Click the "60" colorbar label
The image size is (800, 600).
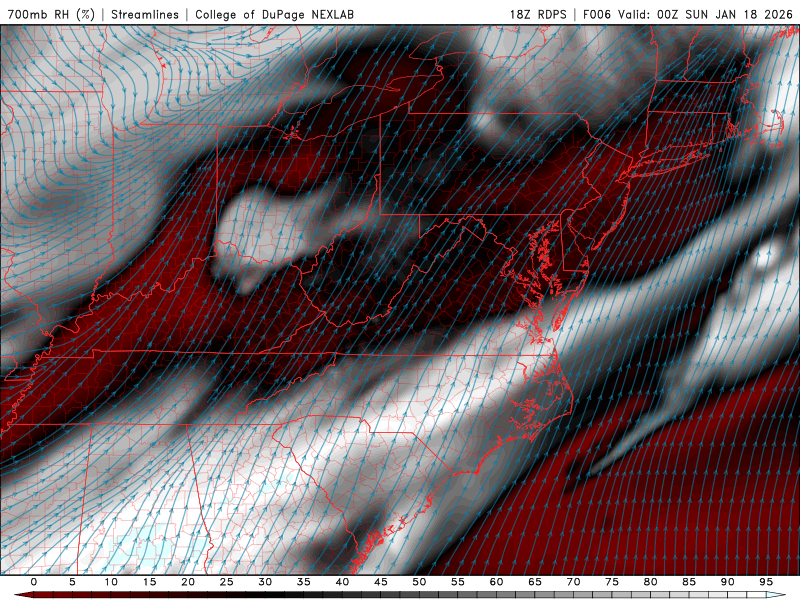496,582
